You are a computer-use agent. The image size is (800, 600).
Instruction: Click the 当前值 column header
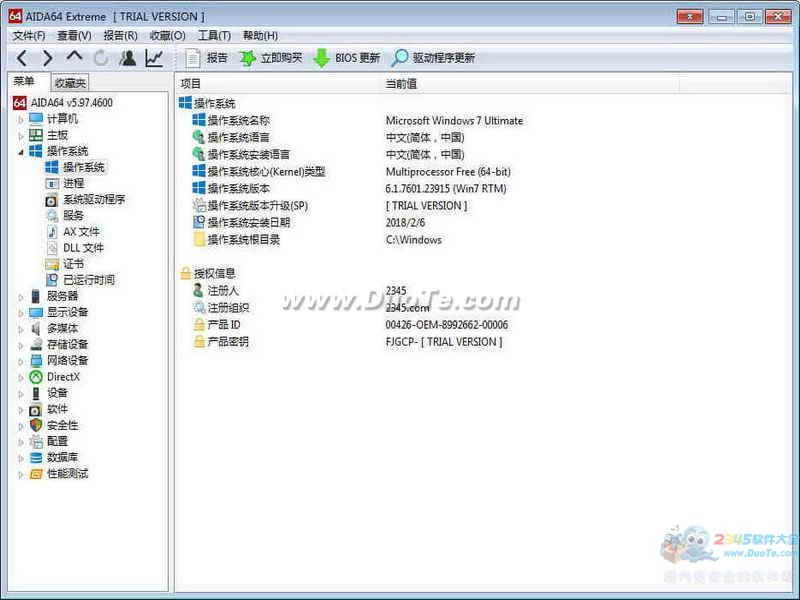tap(401, 84)
